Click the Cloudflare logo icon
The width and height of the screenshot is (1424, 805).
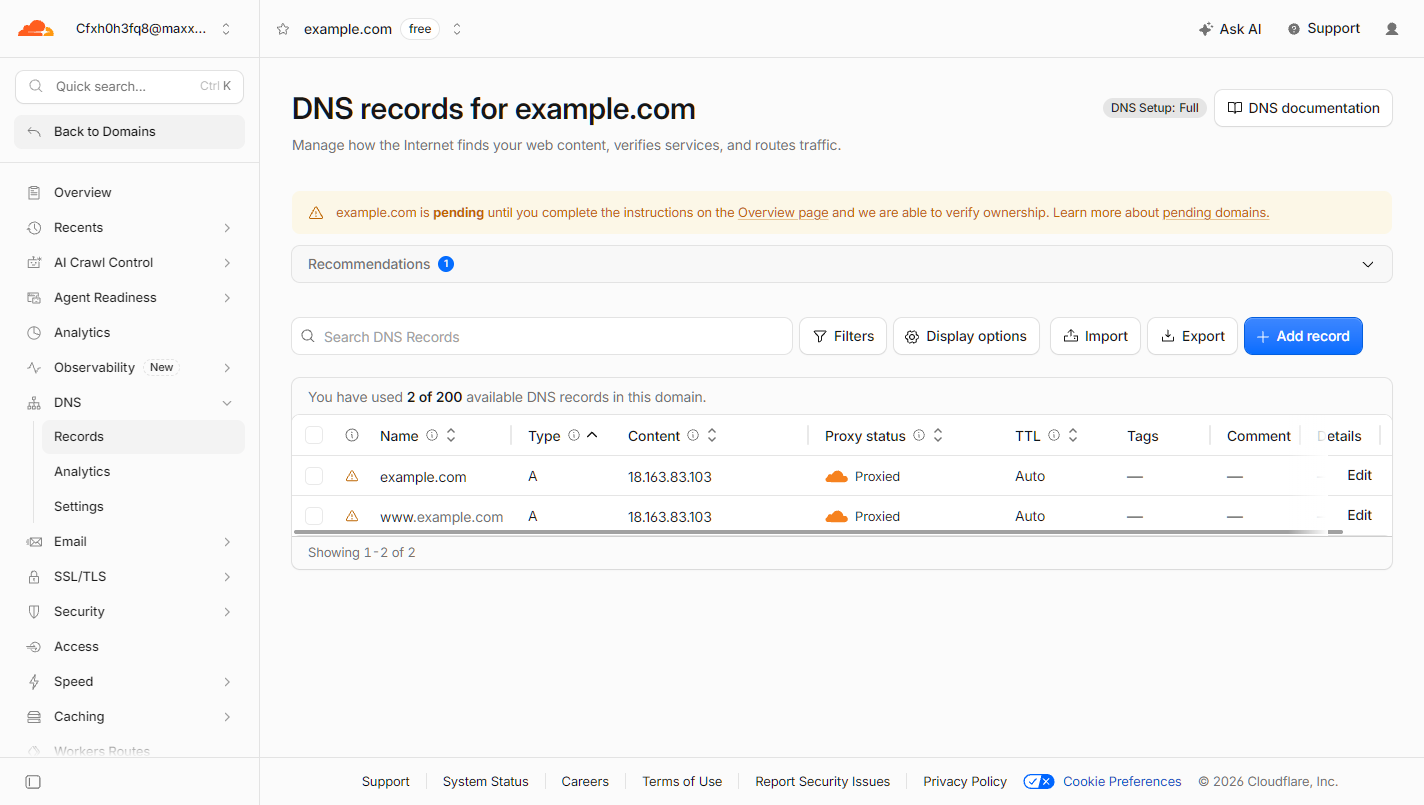coord(36,29)
